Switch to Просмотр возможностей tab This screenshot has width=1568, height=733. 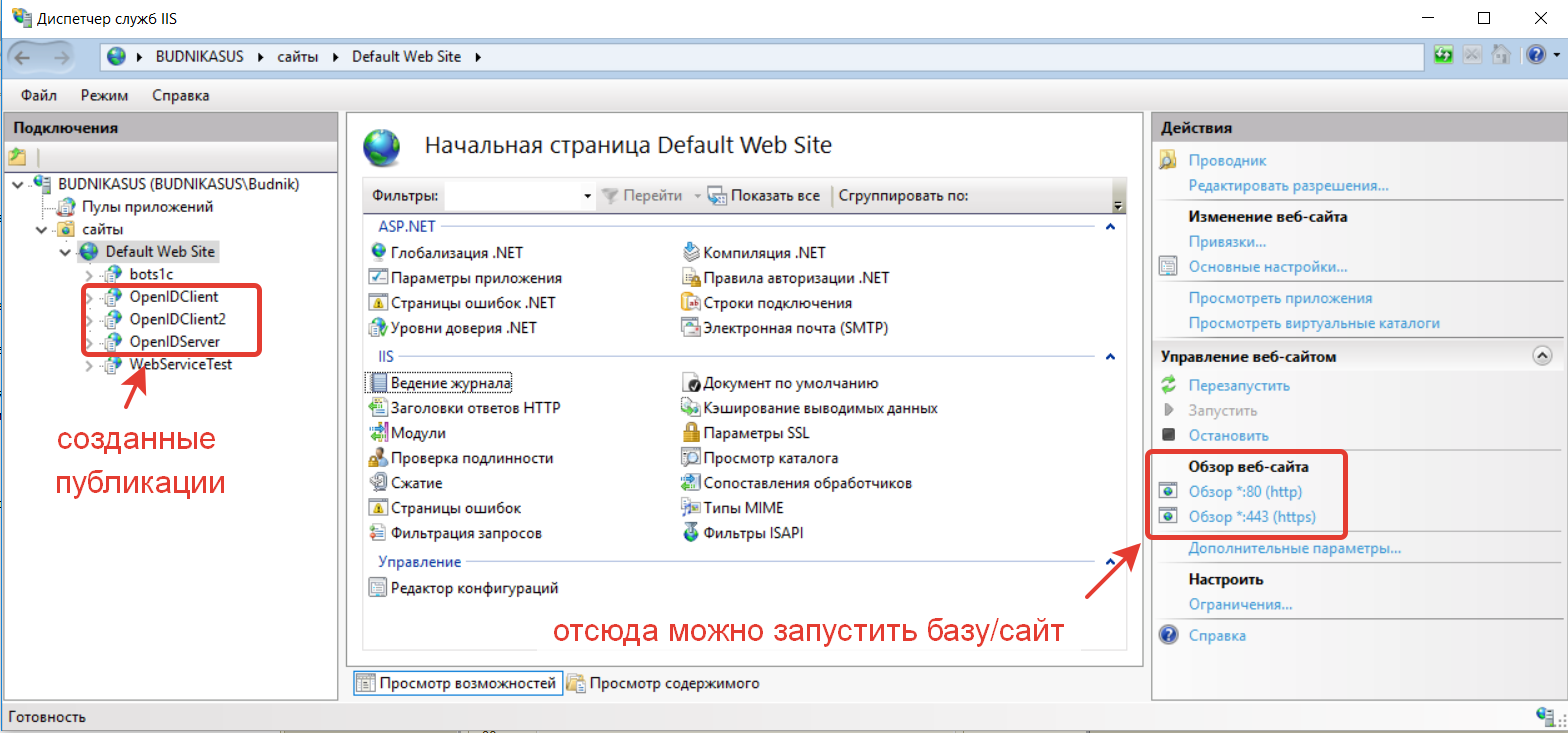click(456, 684)
